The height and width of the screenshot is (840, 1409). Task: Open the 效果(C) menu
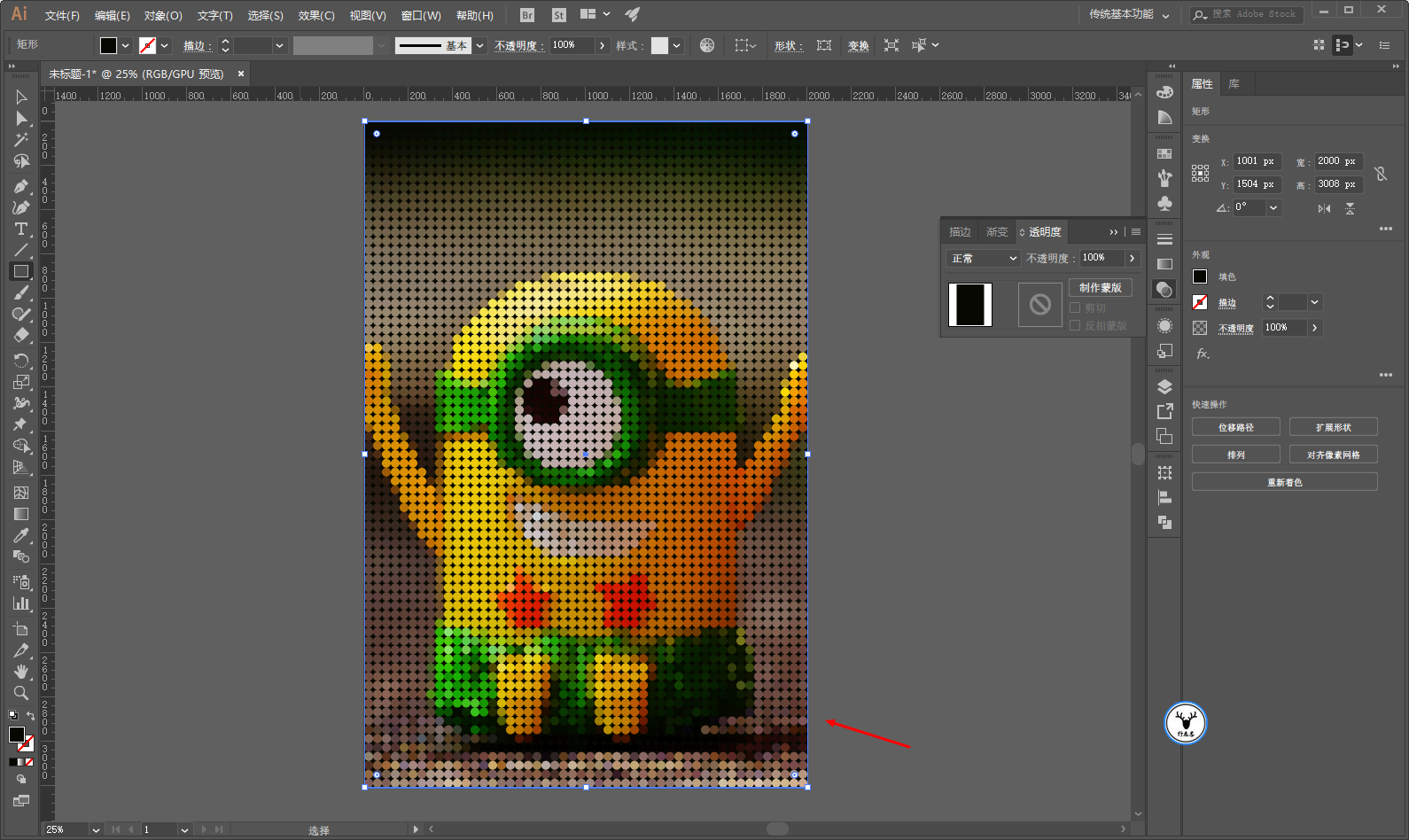pyautogui.click(x=316, y=15)
